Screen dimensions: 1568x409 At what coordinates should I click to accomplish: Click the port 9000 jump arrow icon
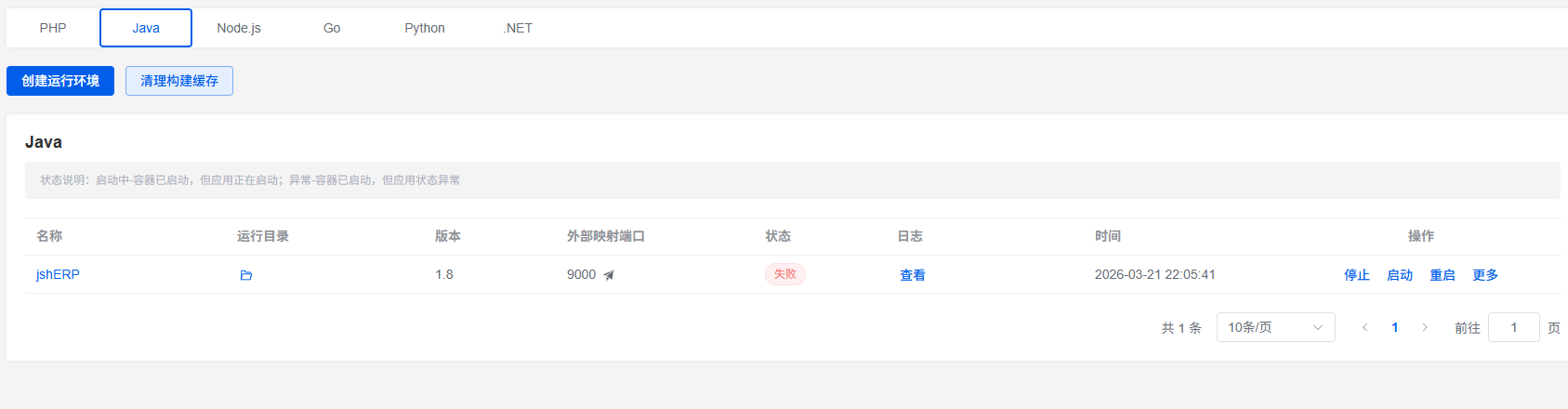(x=609, y=275)
